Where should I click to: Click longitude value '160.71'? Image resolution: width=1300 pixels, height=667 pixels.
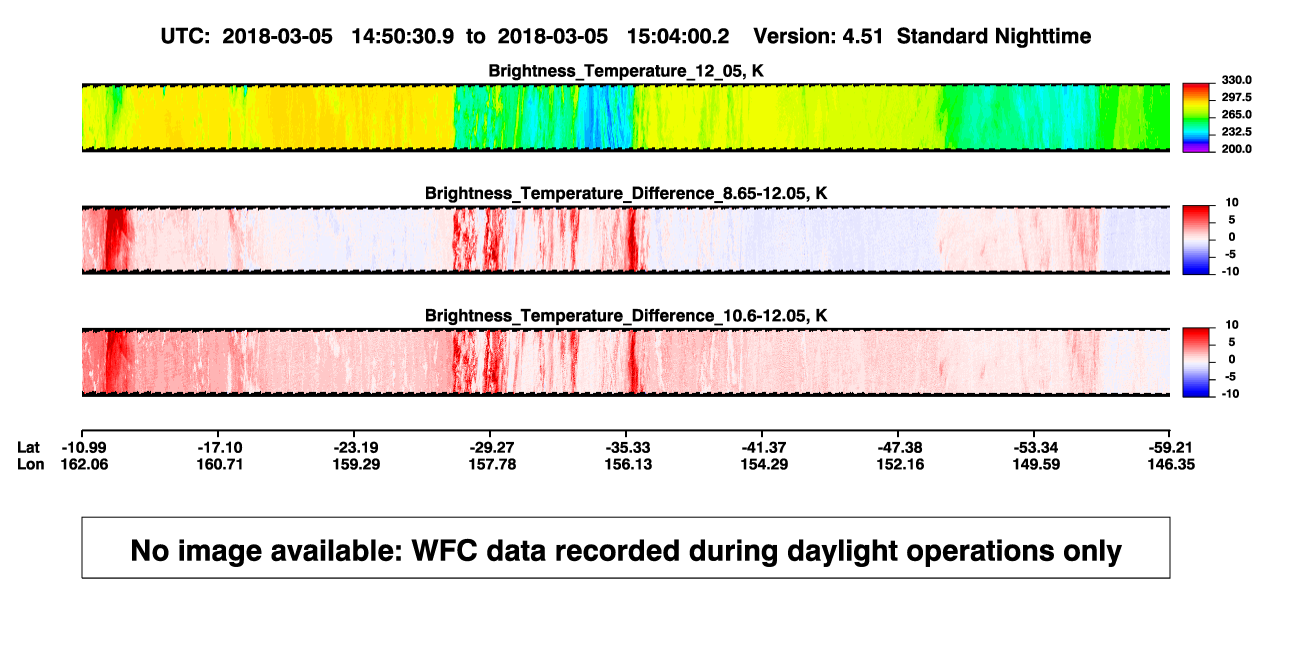pos(221,464)
